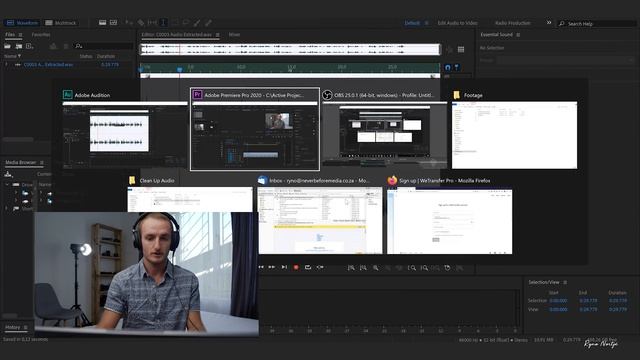
Task: Switch to the Favorites tab
Action: pos(41,35)
